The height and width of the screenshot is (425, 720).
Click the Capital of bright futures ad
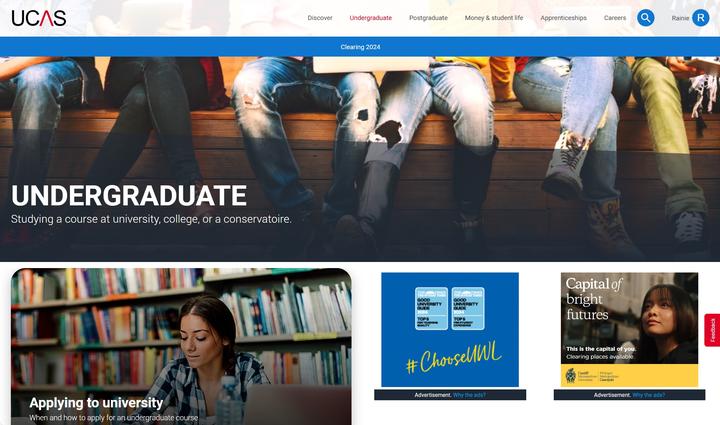tap(629, 330)
